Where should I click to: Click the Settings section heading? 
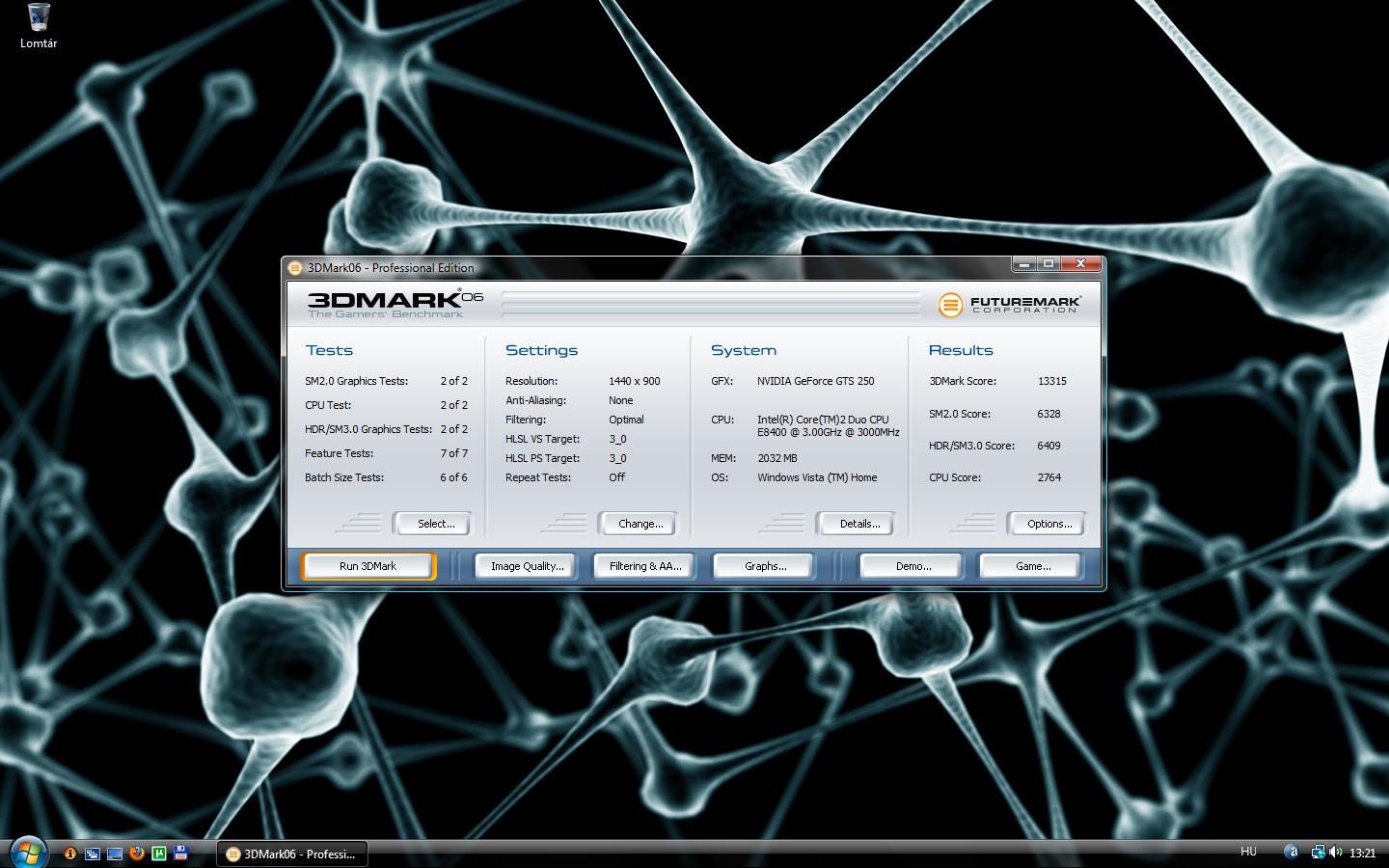coord(541,350)
